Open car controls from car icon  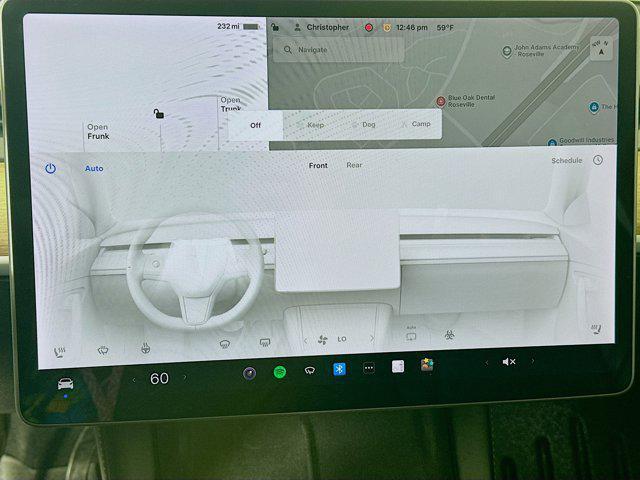tap(65, 384)
